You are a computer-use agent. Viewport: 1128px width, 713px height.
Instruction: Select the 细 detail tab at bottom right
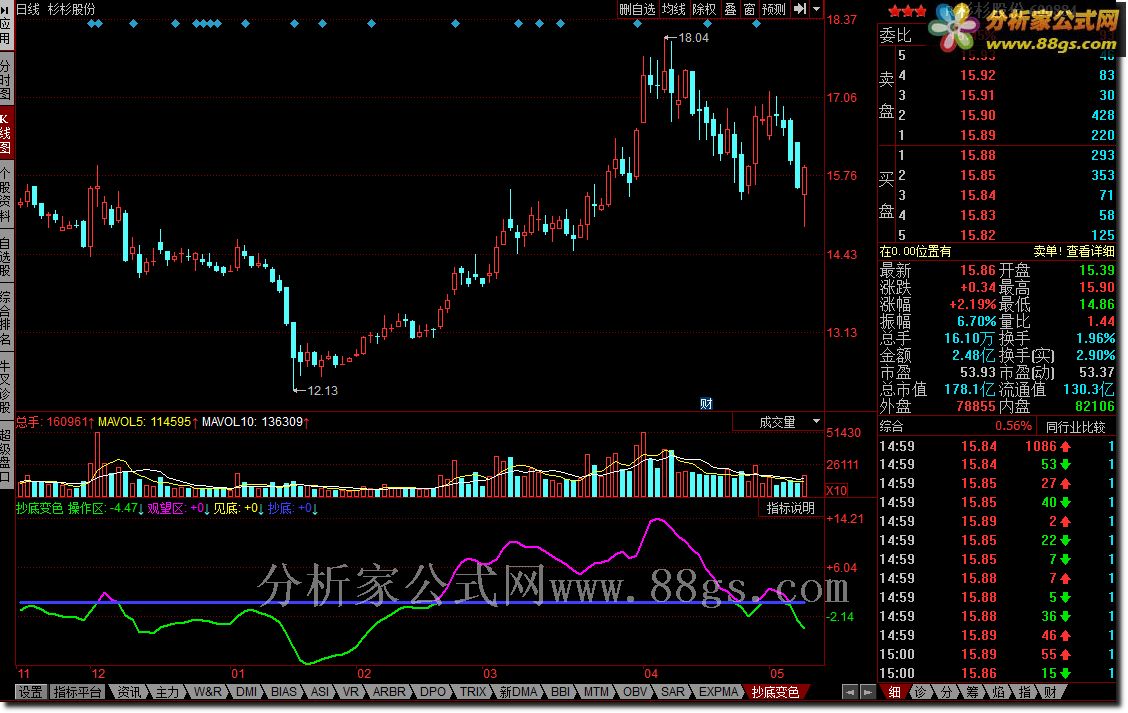pos(894,692)
